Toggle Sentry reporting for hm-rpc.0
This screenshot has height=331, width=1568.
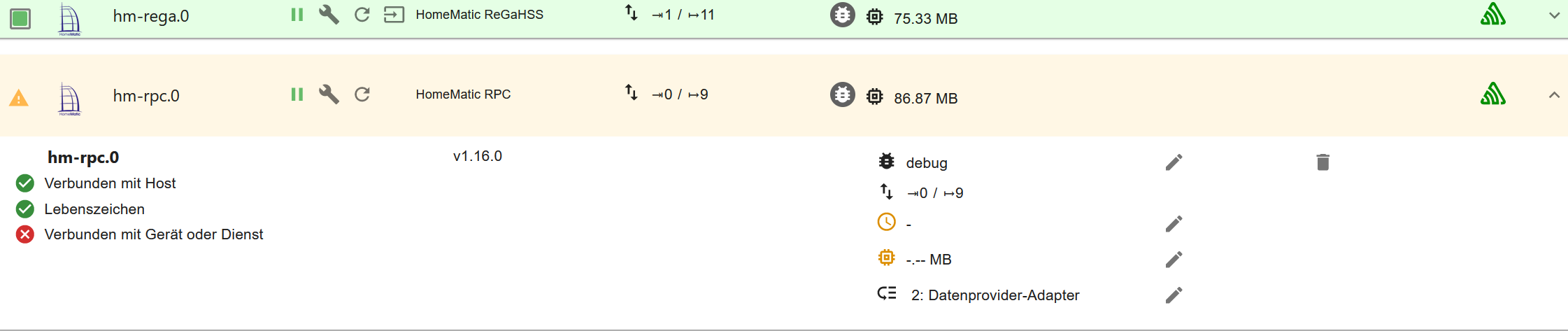click(x=1492, y=94)
